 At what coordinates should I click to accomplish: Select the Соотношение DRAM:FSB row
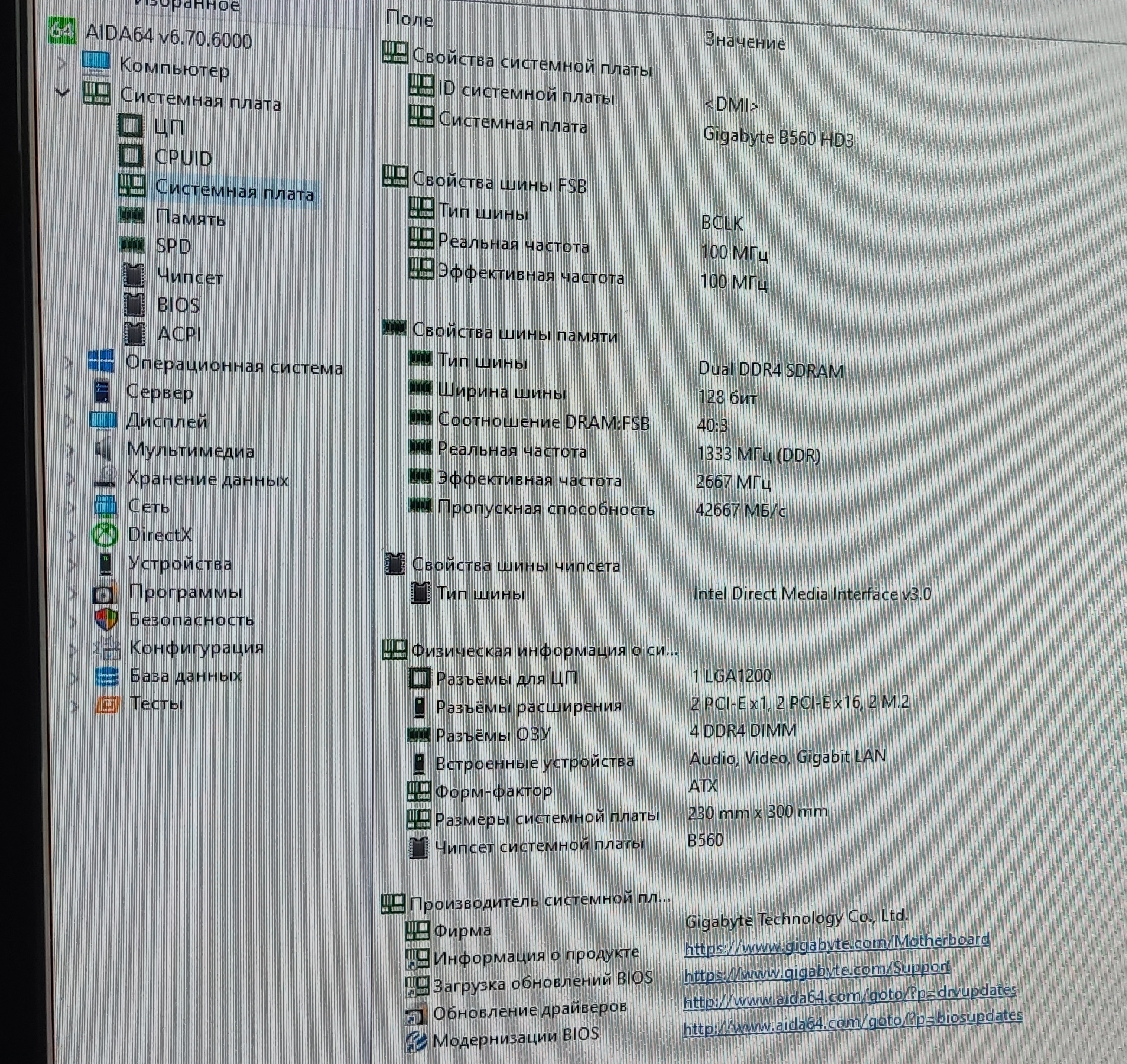[544, 422]
